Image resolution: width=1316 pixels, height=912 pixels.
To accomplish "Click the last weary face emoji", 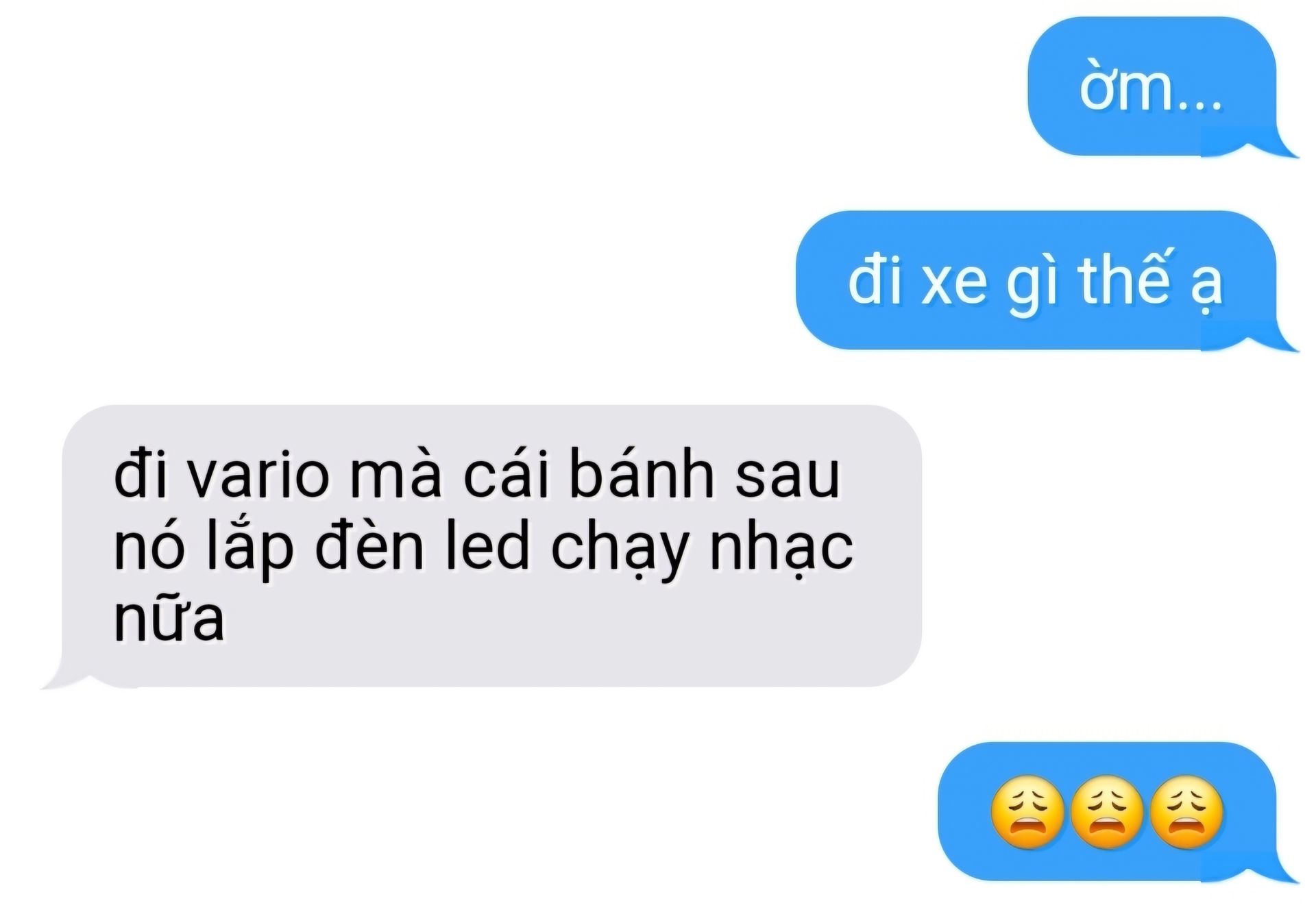I will 1186,813.
